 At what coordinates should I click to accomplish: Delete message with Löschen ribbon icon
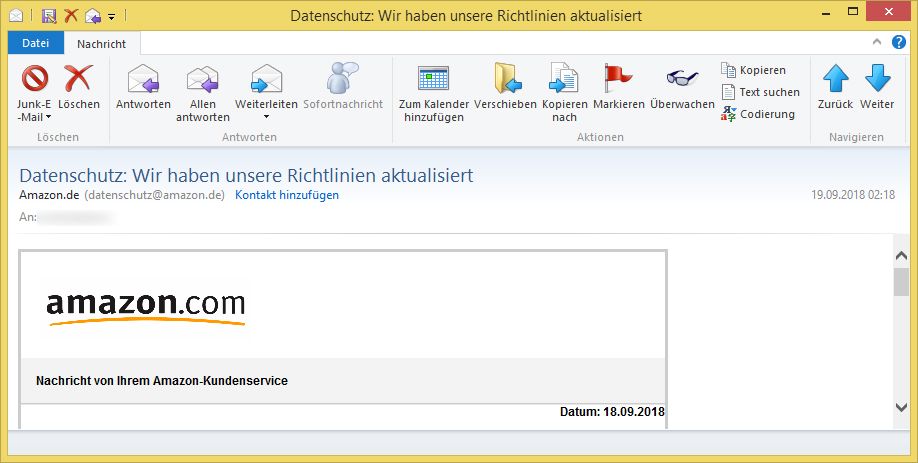[79, 78]
